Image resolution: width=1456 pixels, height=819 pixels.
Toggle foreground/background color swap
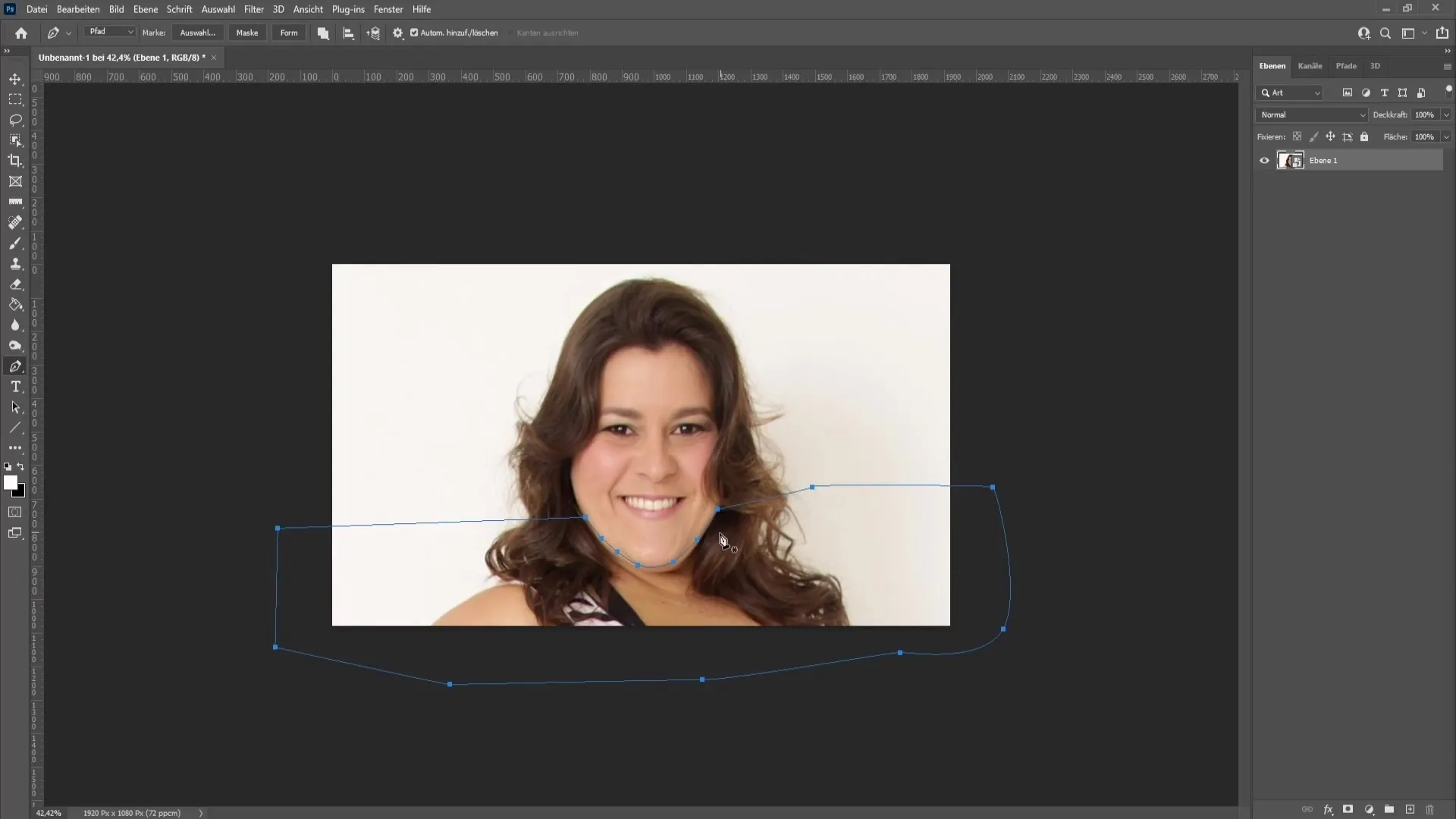21,468
